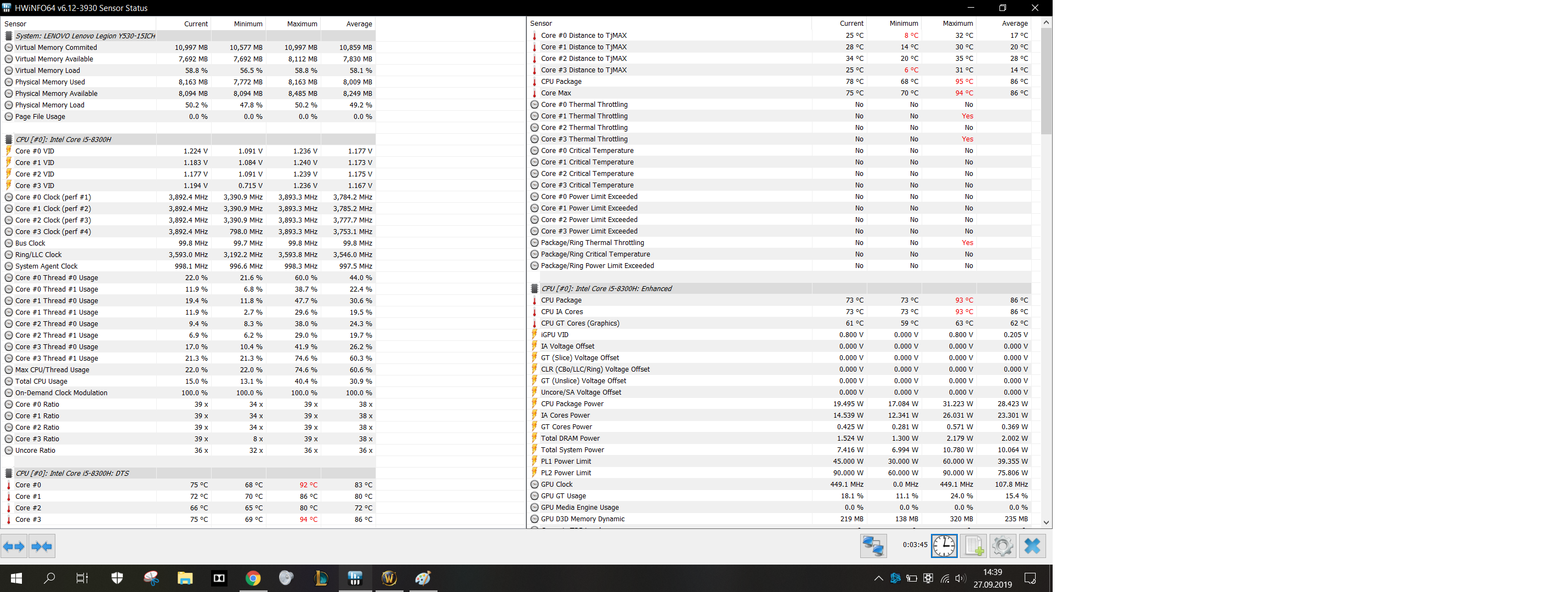Click the expand sensor columns arrows button
Screen dimensions: 1568x592
(x=14, y=546)
